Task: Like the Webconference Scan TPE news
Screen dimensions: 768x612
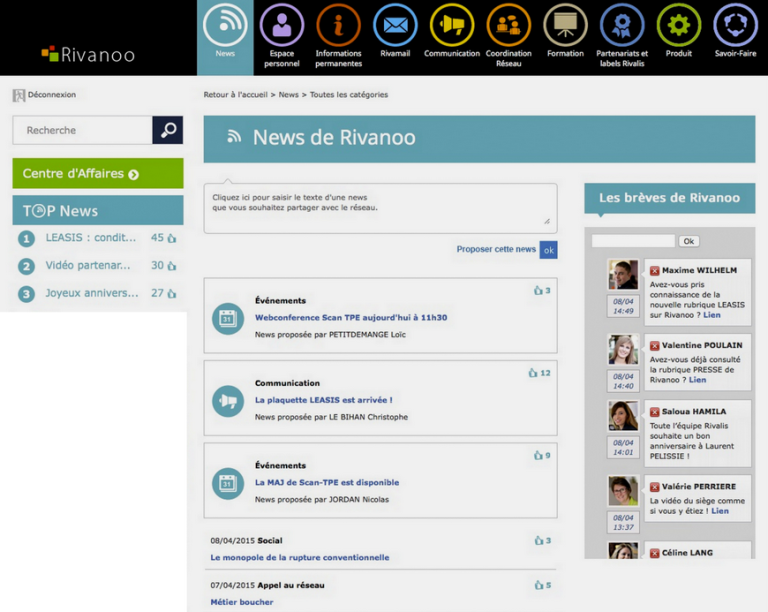Action: (538, 290)
